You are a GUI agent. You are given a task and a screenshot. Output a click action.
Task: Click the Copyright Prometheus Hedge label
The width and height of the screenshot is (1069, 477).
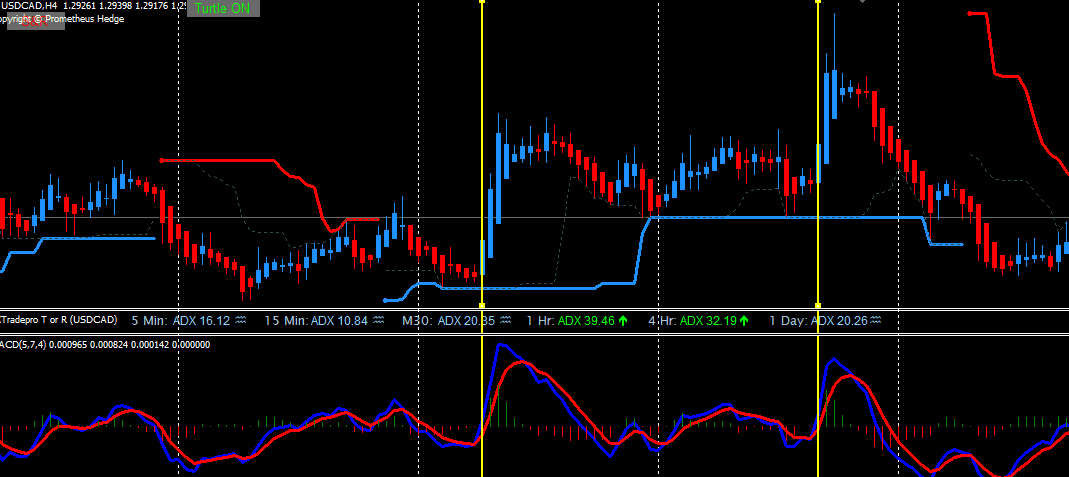pos(63,19)
